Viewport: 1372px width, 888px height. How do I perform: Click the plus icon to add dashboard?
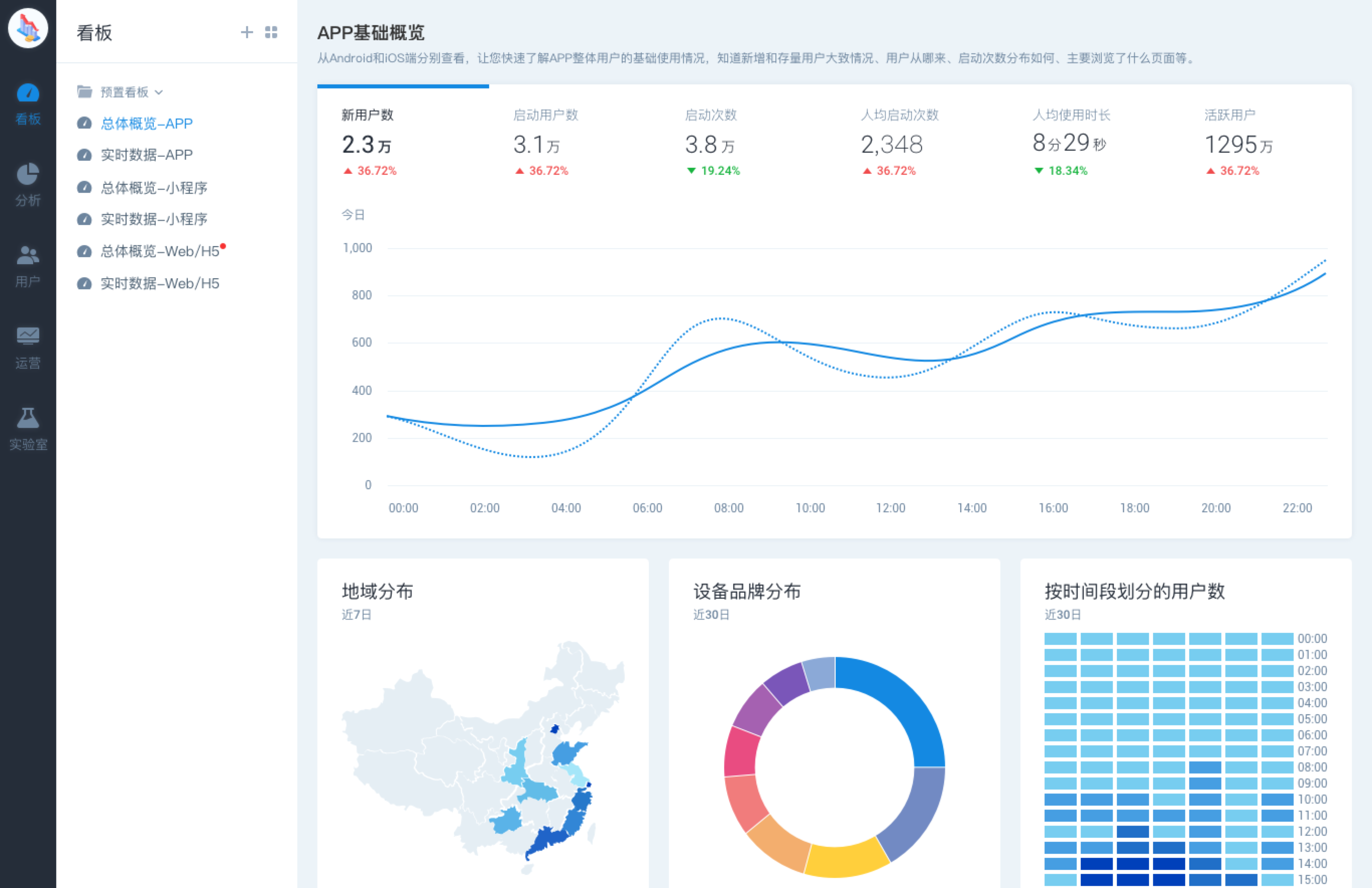point(247,32)
